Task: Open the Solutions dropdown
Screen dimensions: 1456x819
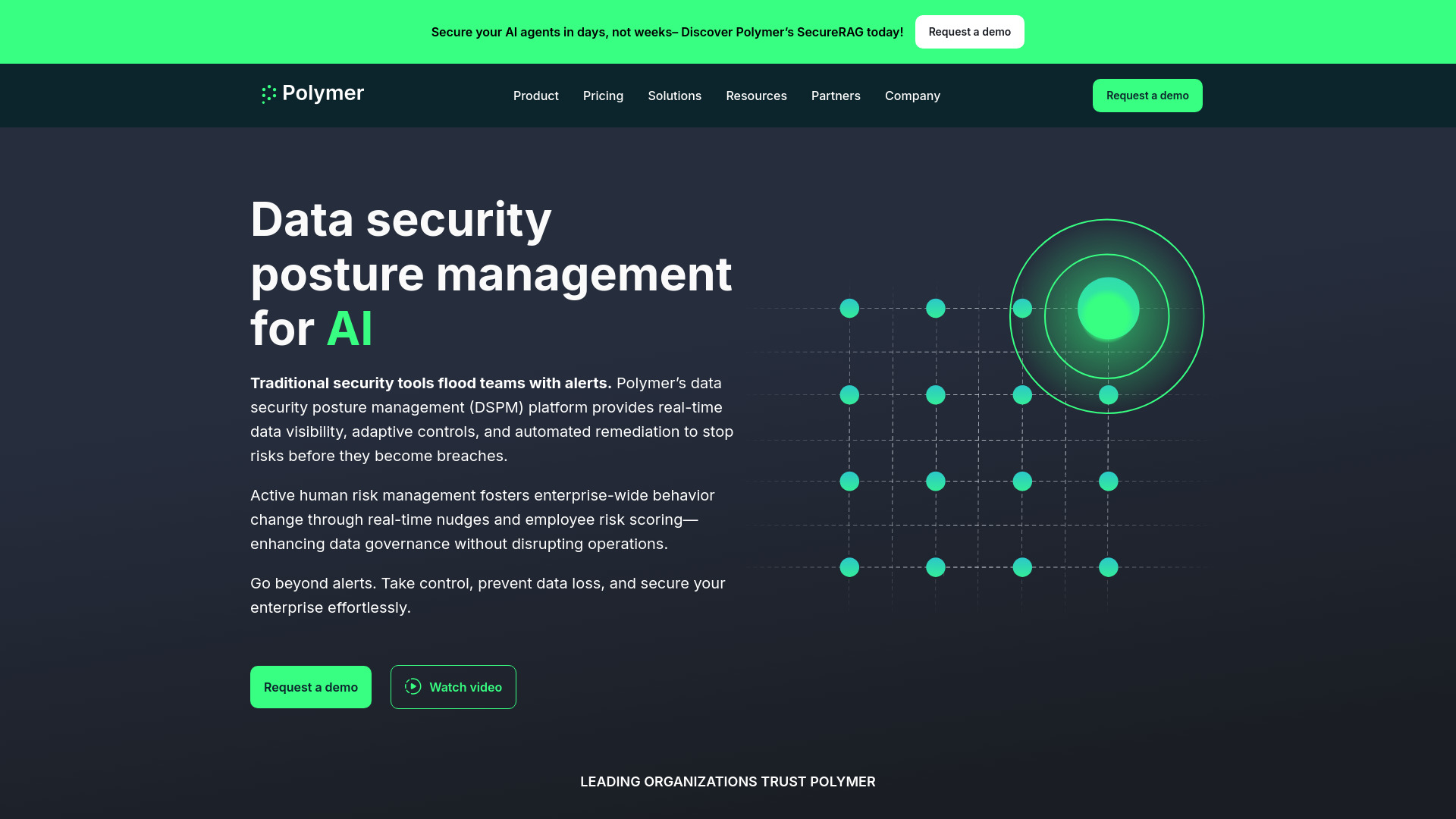Action: click(674, 96)
